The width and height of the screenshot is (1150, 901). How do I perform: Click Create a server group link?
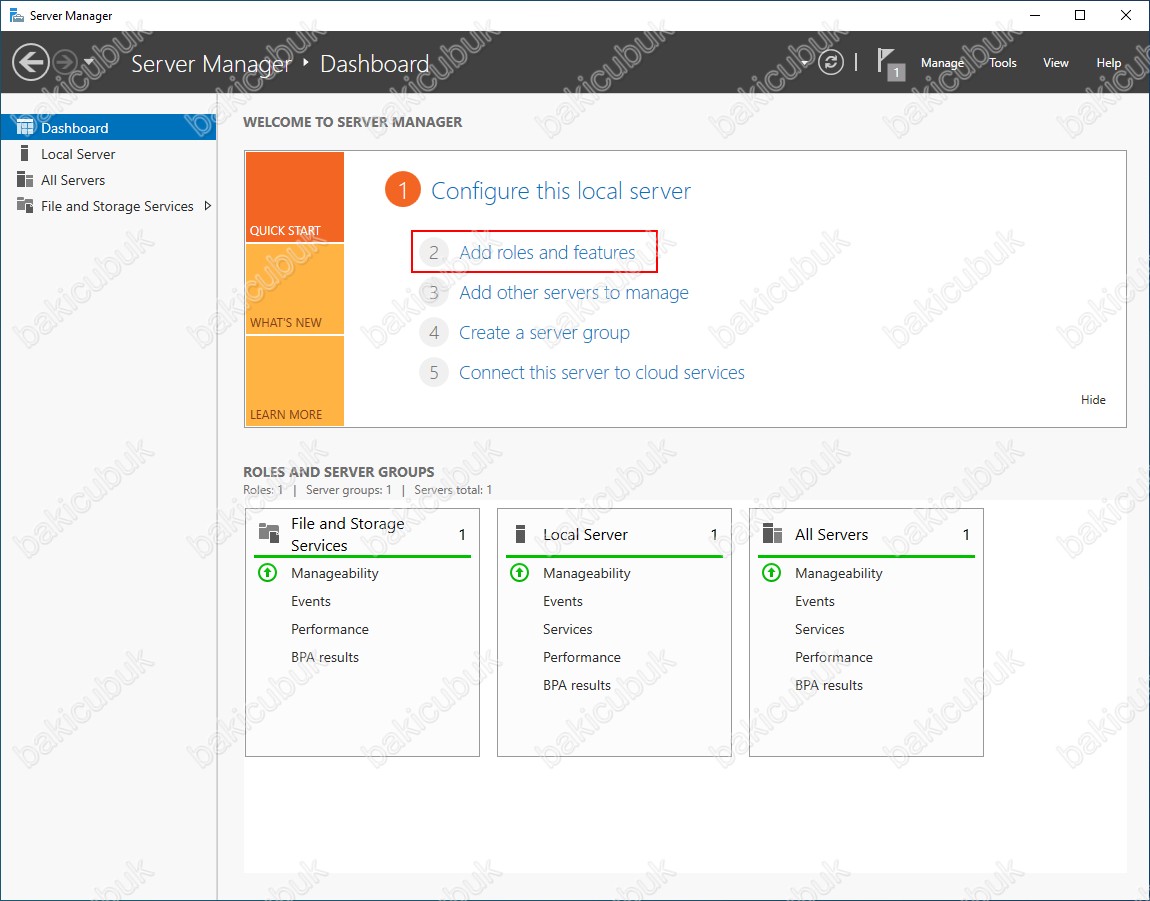pos(544,333)
